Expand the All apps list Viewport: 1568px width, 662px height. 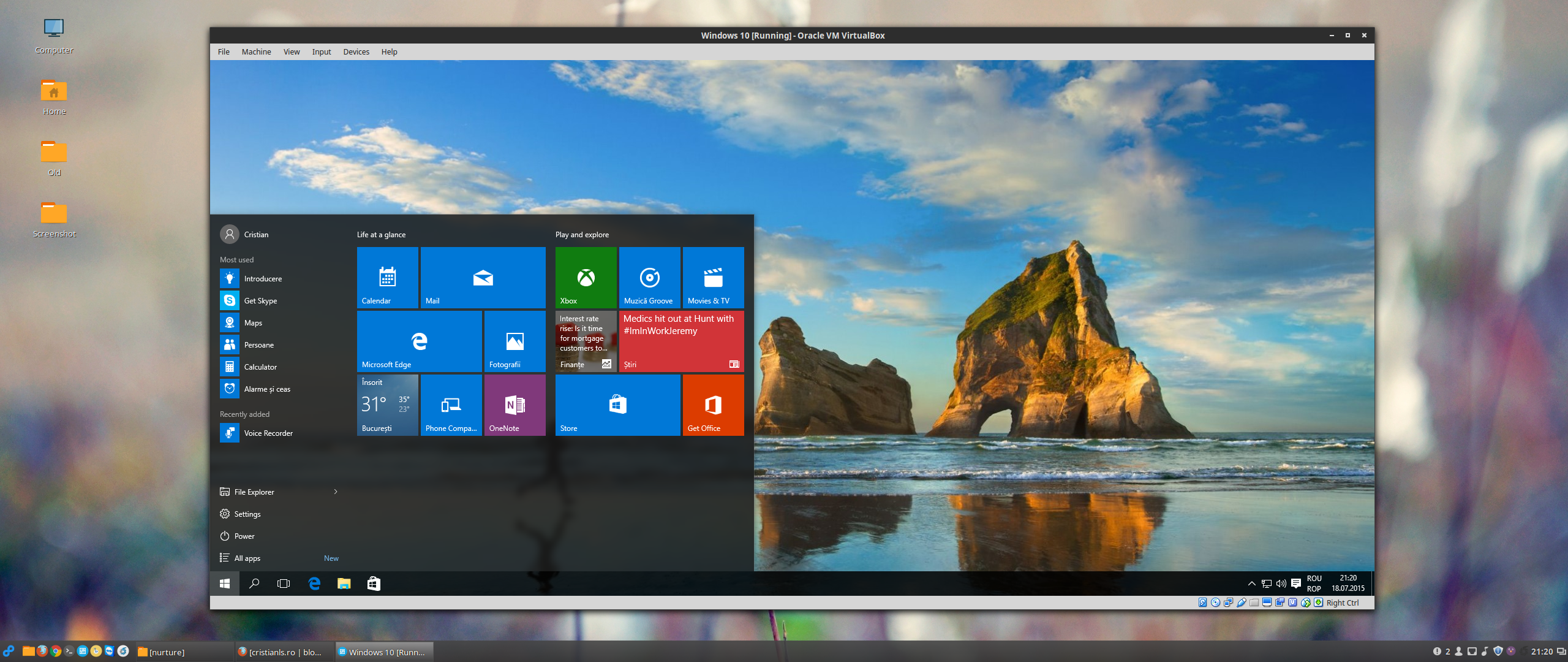coord(247,558)
